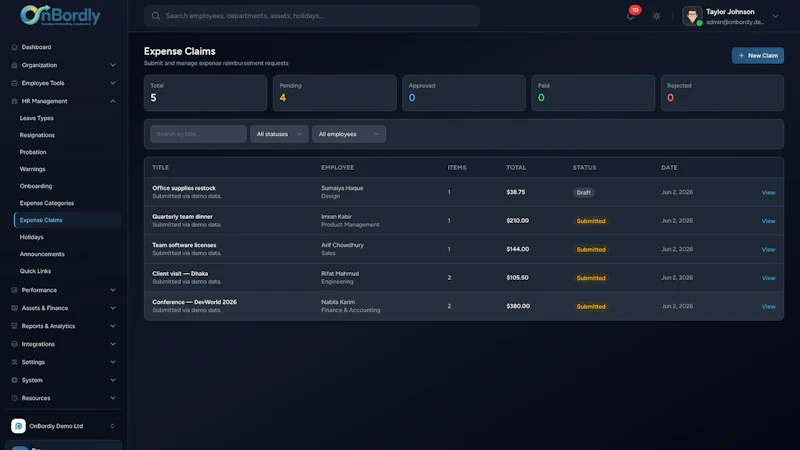Open Announcements in sidebar
The image size is (800, 450).
pos(42,254)
